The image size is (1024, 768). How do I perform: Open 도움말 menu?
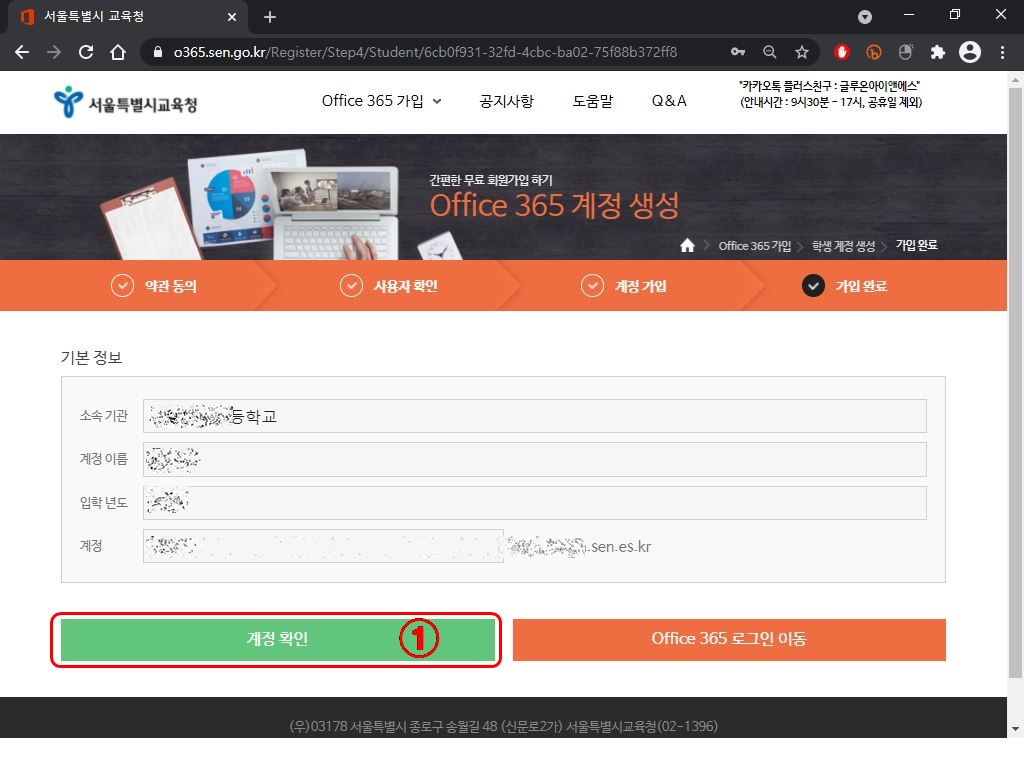point(592,101)
